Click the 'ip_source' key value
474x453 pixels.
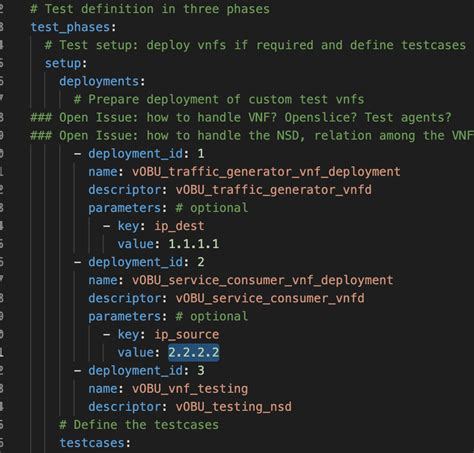tap(186, 334)
